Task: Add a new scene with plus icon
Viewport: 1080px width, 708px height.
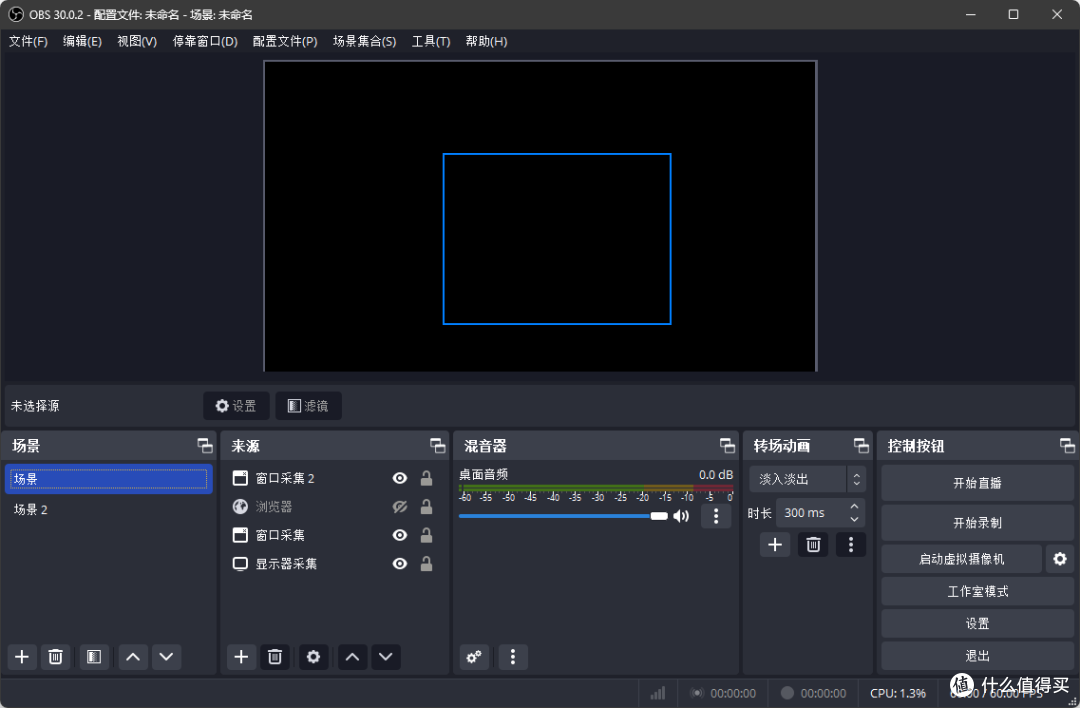Action: pyautogui.click(x=22, y=656)
